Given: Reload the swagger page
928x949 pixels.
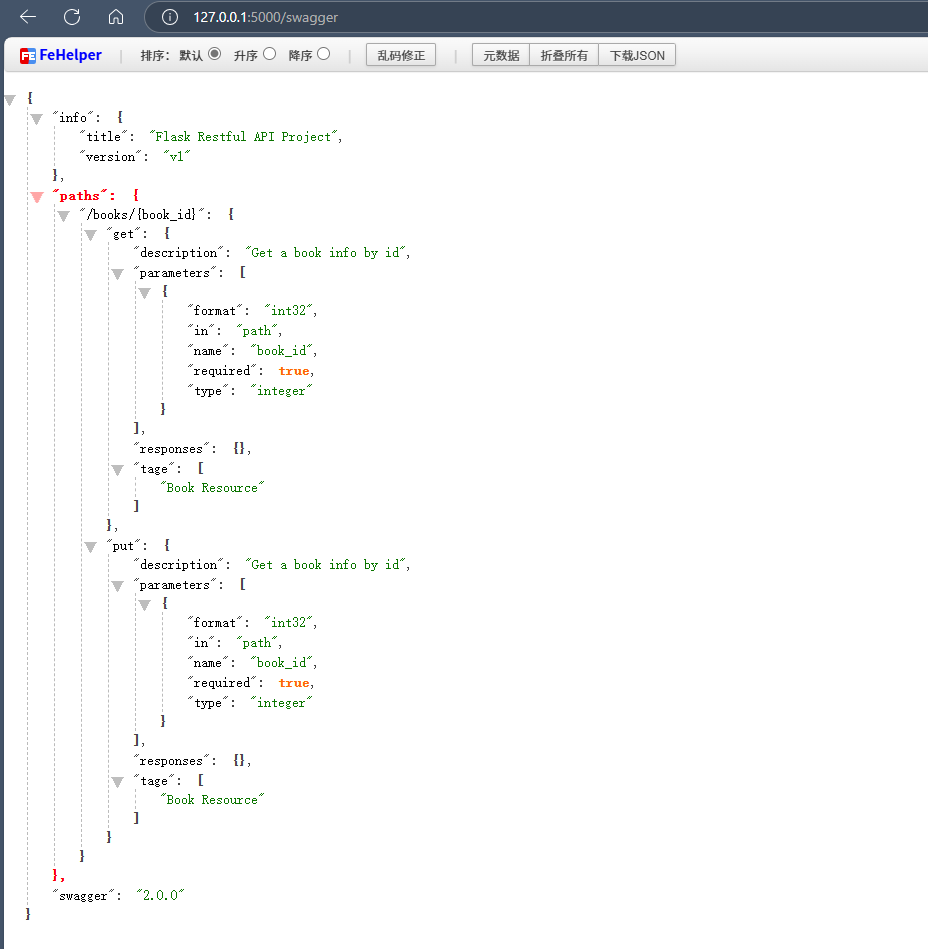Looking at the screenshot, I should 72,17.
